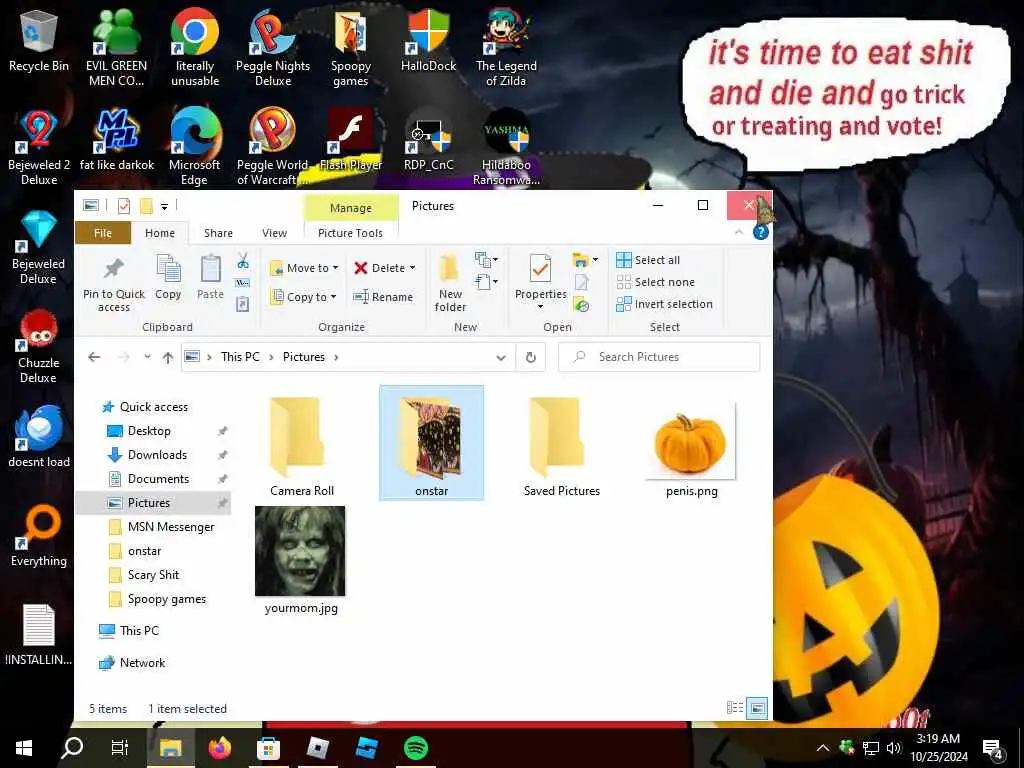The image size is (1024, 768).
Task: Open the EVIL GREEN MEN desktop shortcut
Action: pos(116,49)
